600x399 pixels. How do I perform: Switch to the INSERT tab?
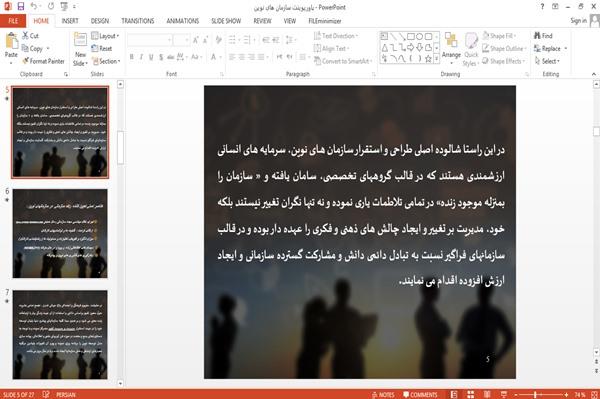70,21
